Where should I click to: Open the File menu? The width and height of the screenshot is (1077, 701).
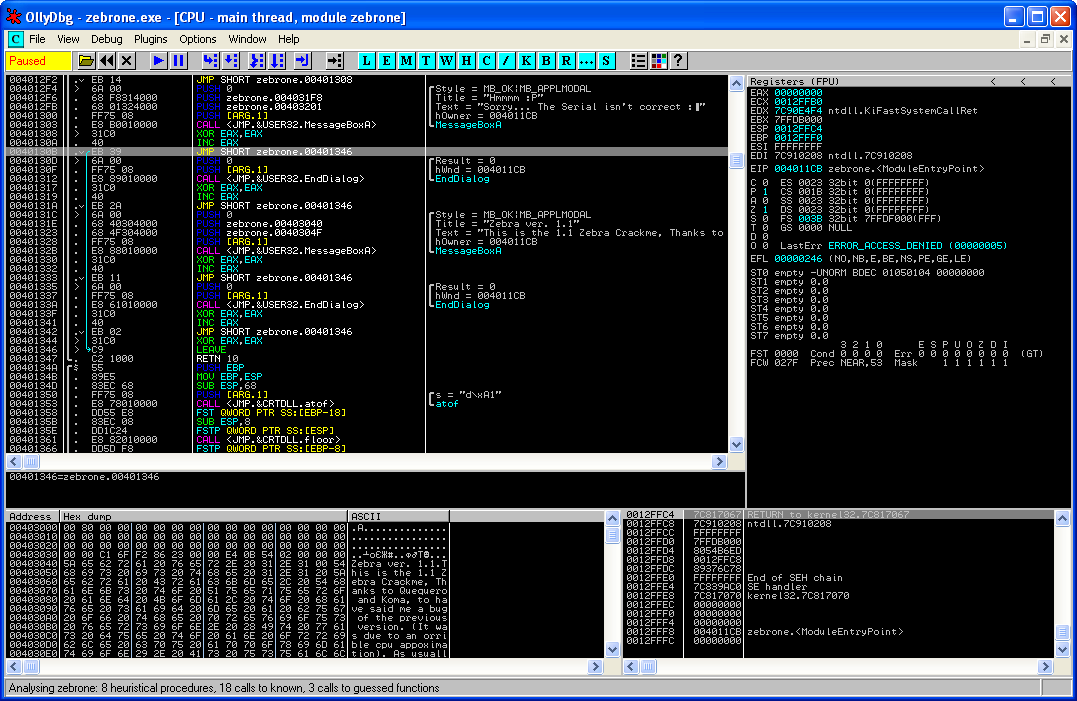pos(38,39)
